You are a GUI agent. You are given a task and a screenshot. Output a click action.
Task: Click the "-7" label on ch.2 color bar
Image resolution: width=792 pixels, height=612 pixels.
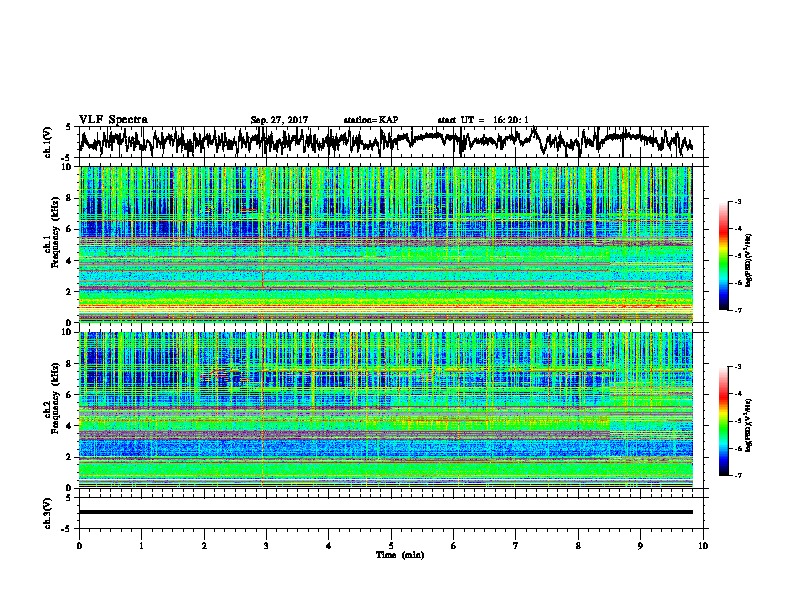[x=737, y=475]
